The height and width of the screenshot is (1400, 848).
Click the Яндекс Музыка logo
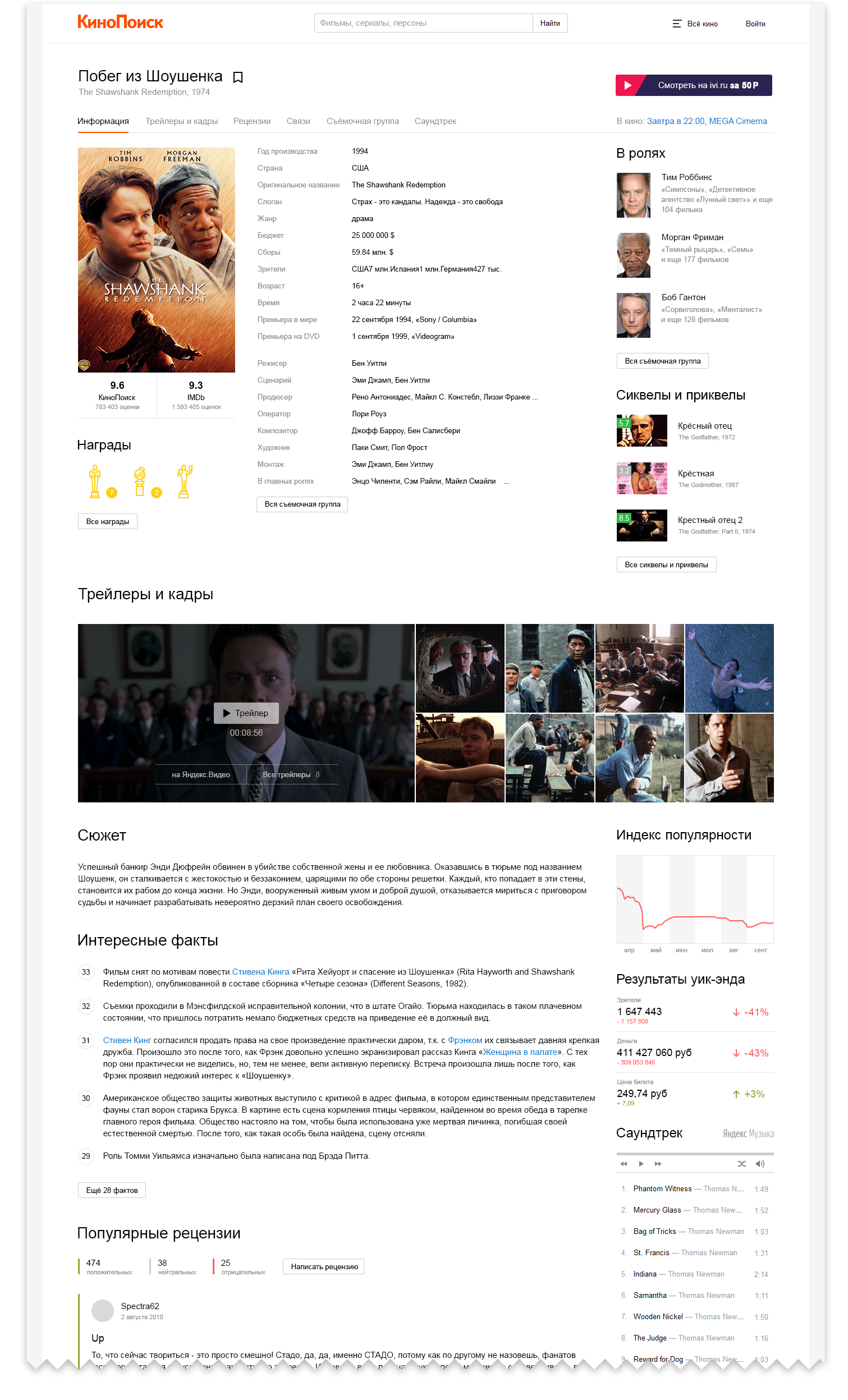pos(748,1133)
